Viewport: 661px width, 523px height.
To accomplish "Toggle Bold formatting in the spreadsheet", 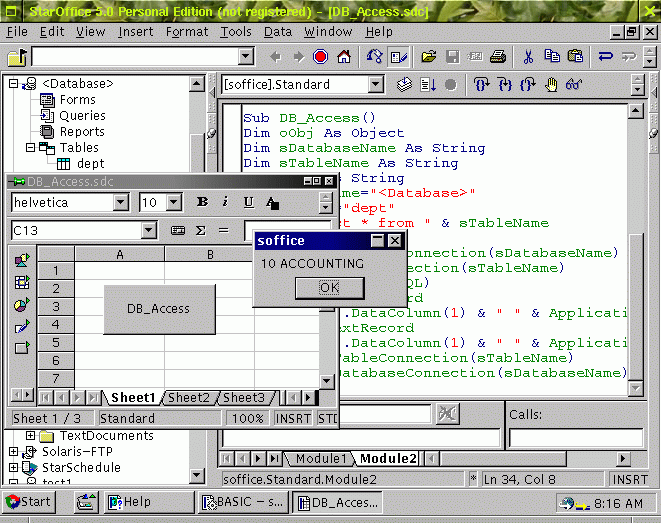I will pyautogui.click(x=202, y=202).
